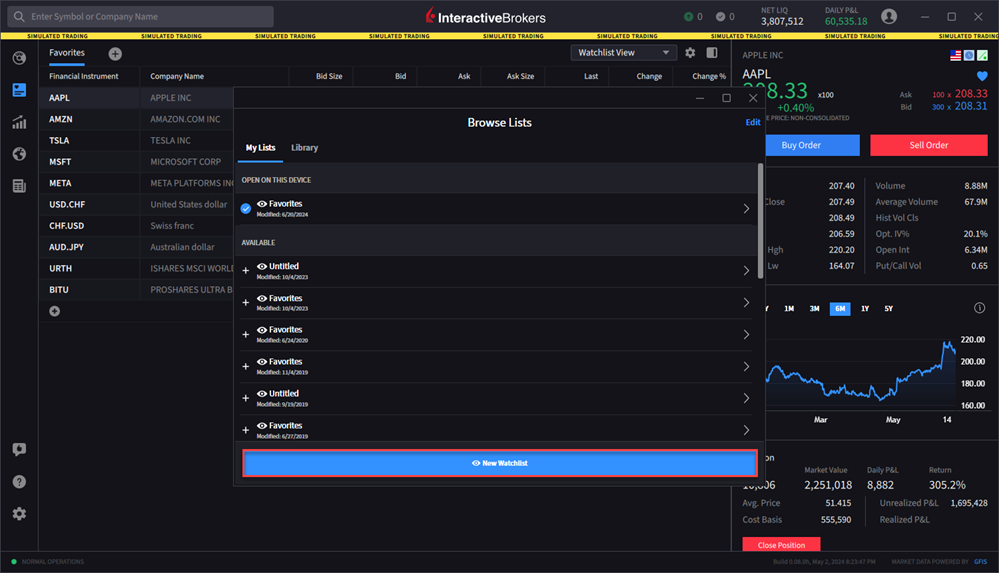Expand Favorites modified 11/4/2019 chevron

(746, 366)
